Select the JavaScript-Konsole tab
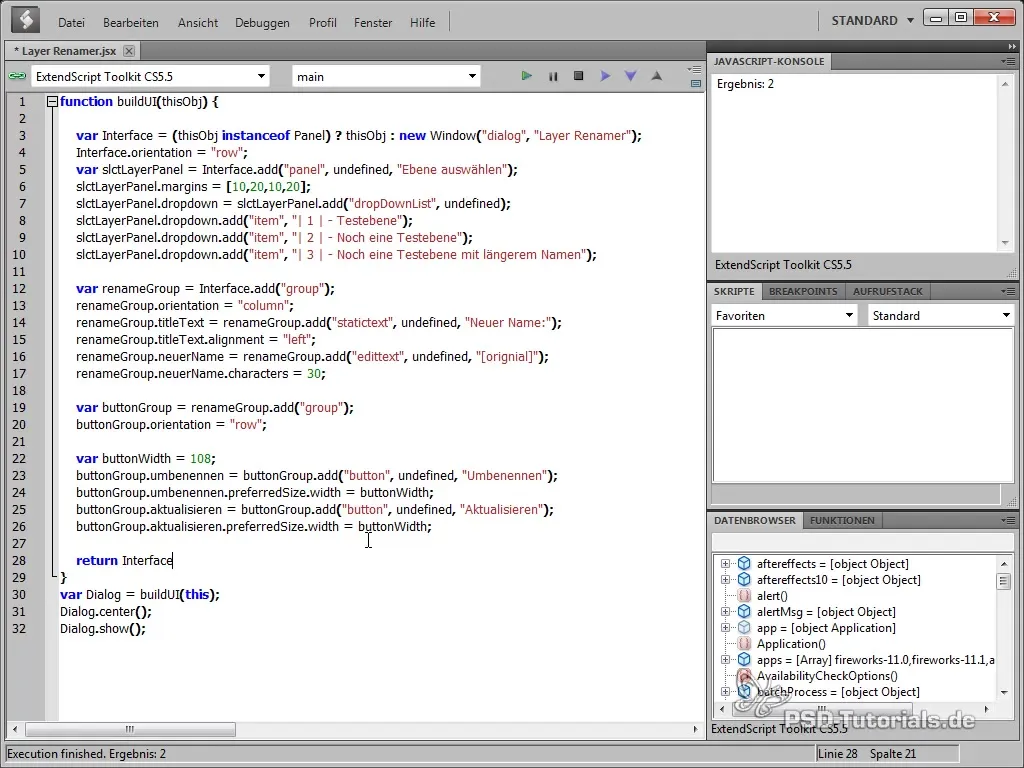The image size is (1024, 768). [x=769, y=61]
